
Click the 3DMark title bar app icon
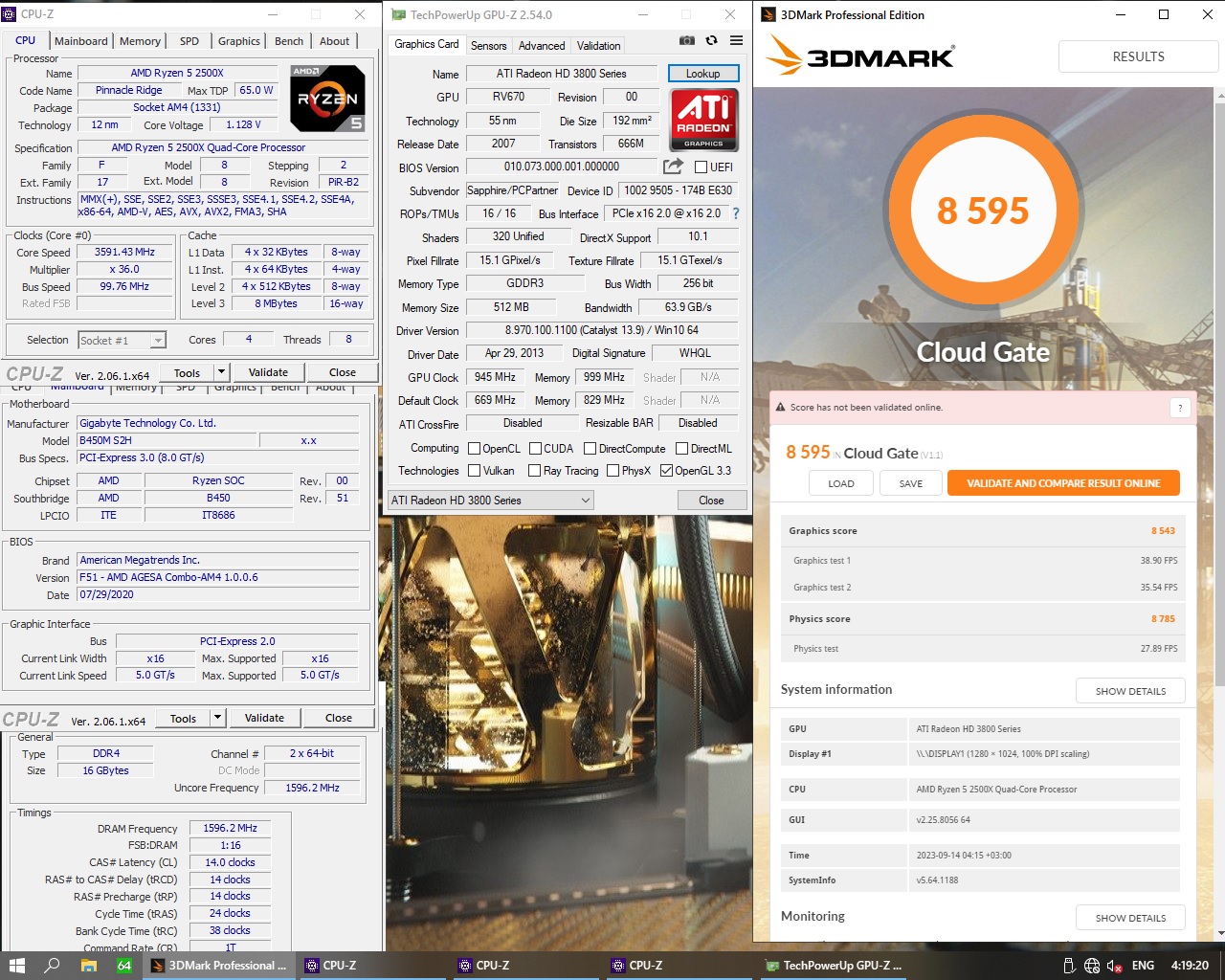768,14
